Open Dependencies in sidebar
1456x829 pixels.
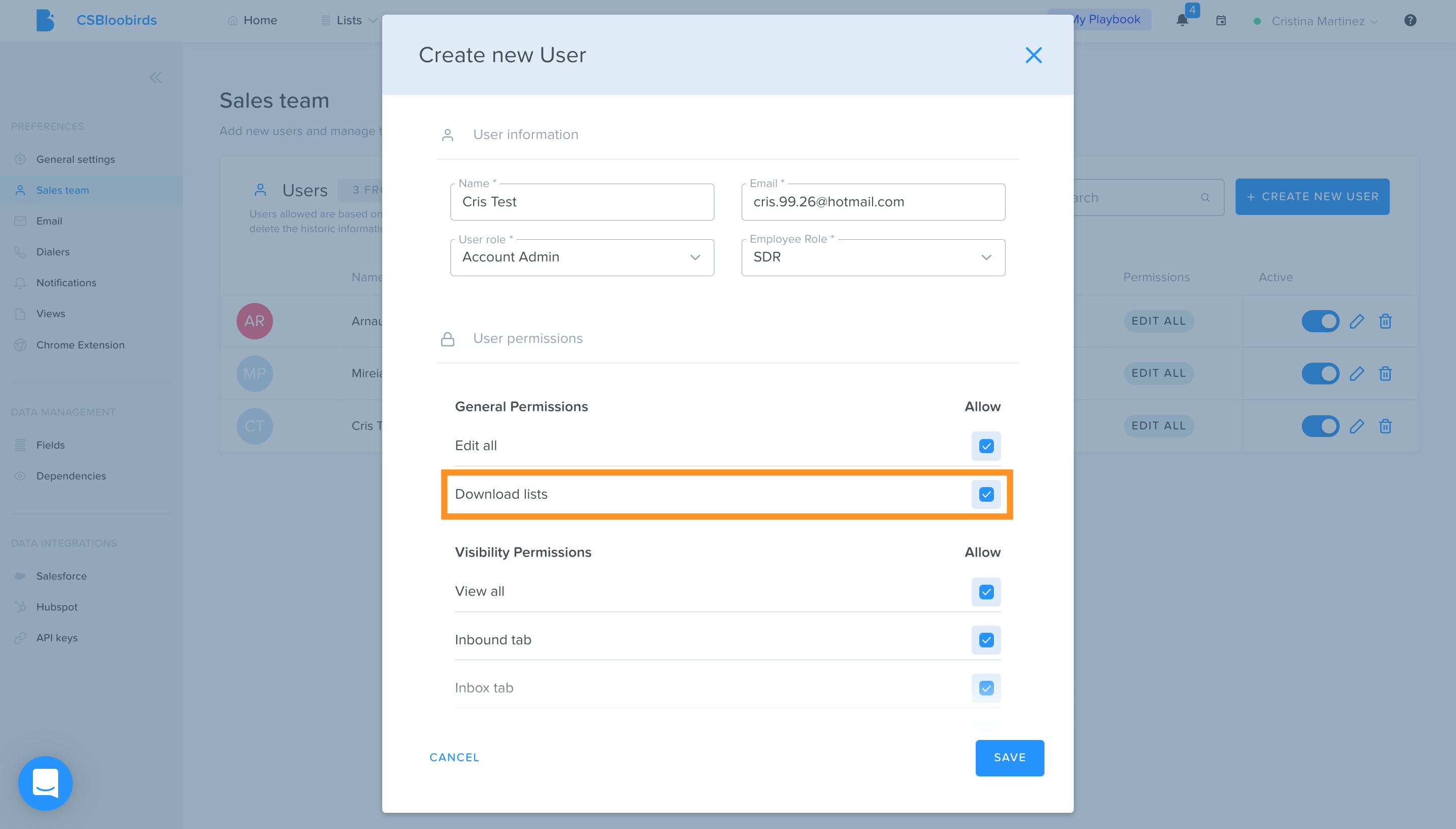click(x=71, y=476)
